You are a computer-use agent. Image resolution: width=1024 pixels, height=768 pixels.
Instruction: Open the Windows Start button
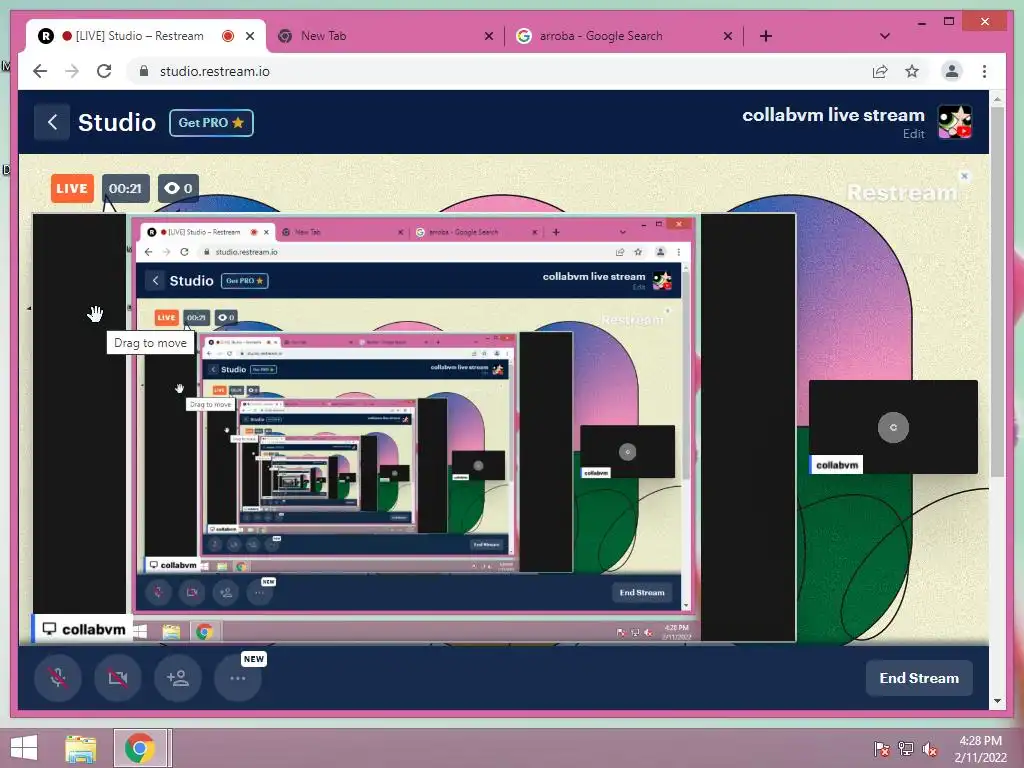tap(24, 748)
